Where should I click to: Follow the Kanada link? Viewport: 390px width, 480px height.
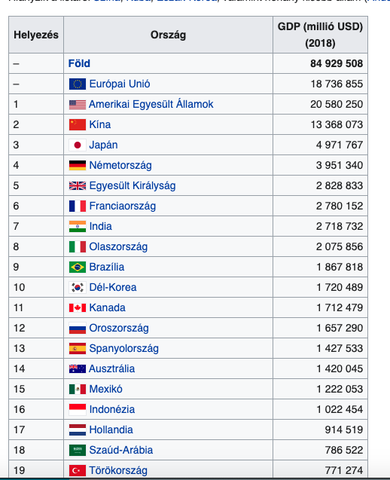107,308
